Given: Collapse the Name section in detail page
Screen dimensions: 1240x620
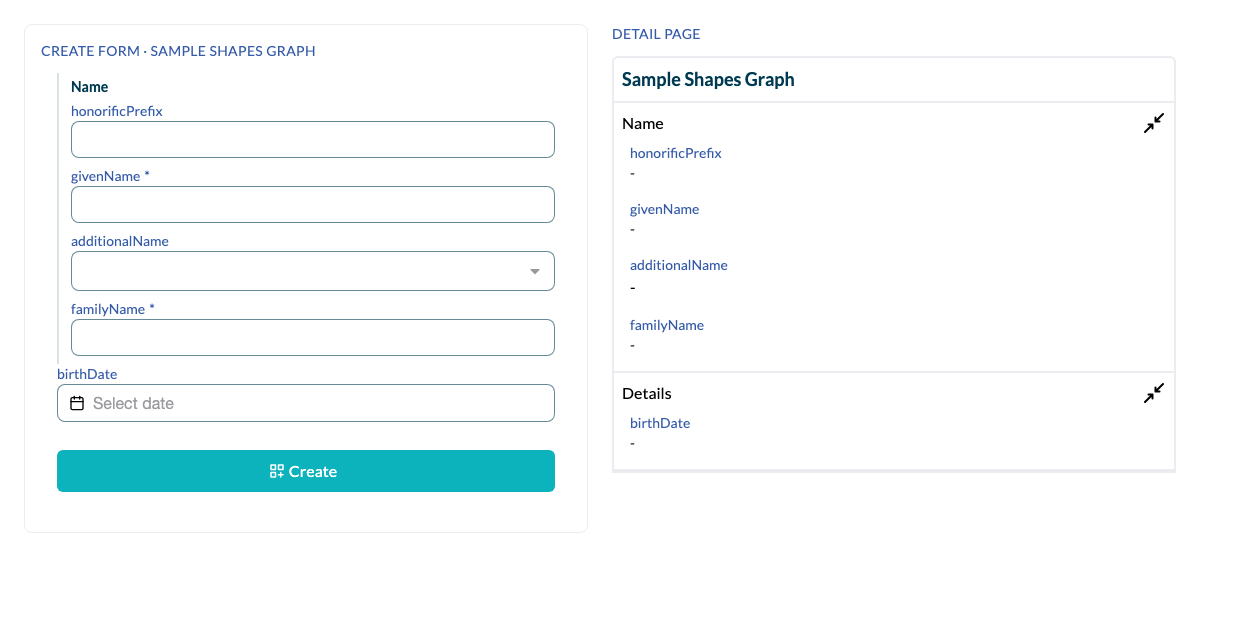Looking at the screenshot, I should [1154, 124].
